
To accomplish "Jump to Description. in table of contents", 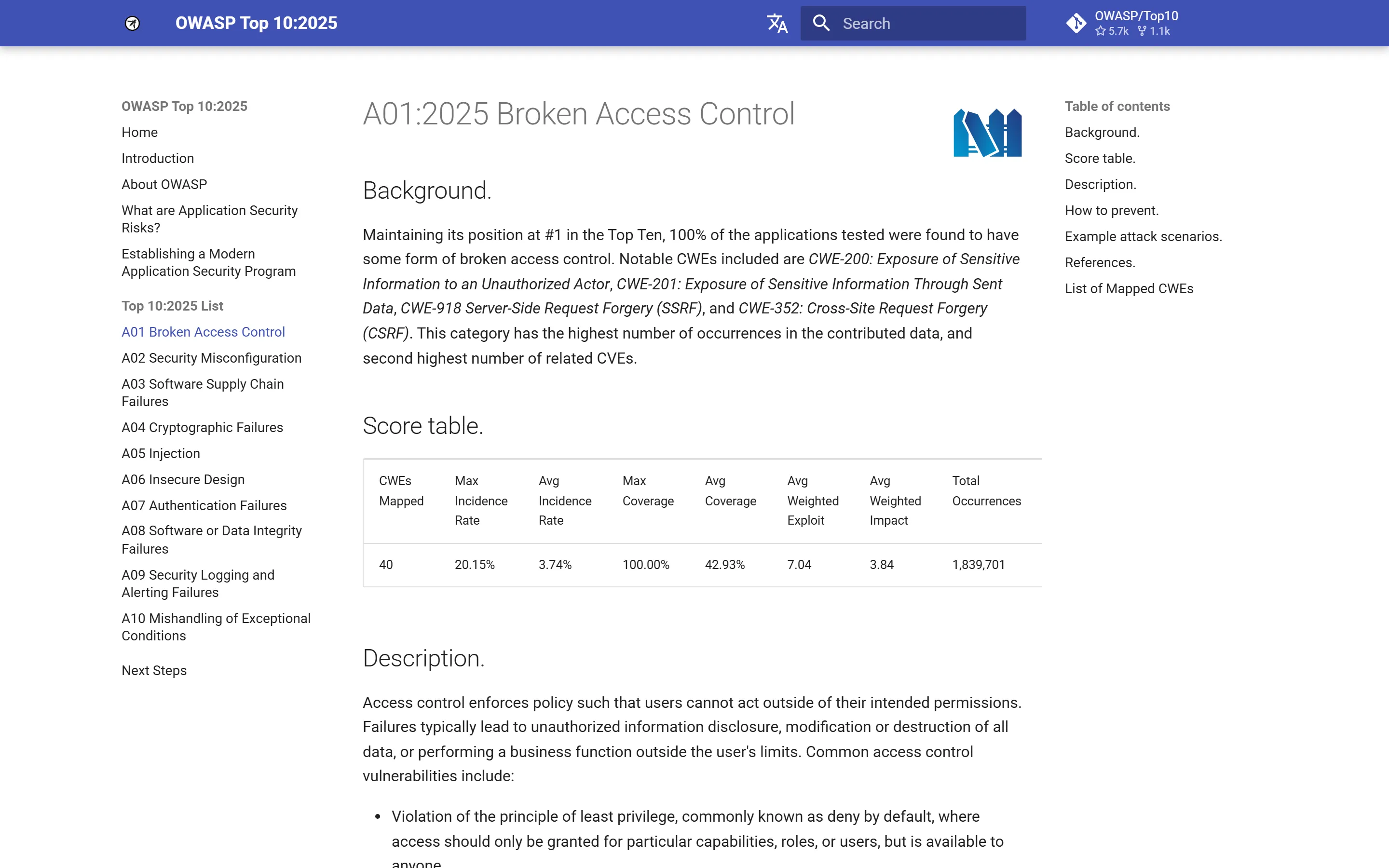I will [1100, 184].
